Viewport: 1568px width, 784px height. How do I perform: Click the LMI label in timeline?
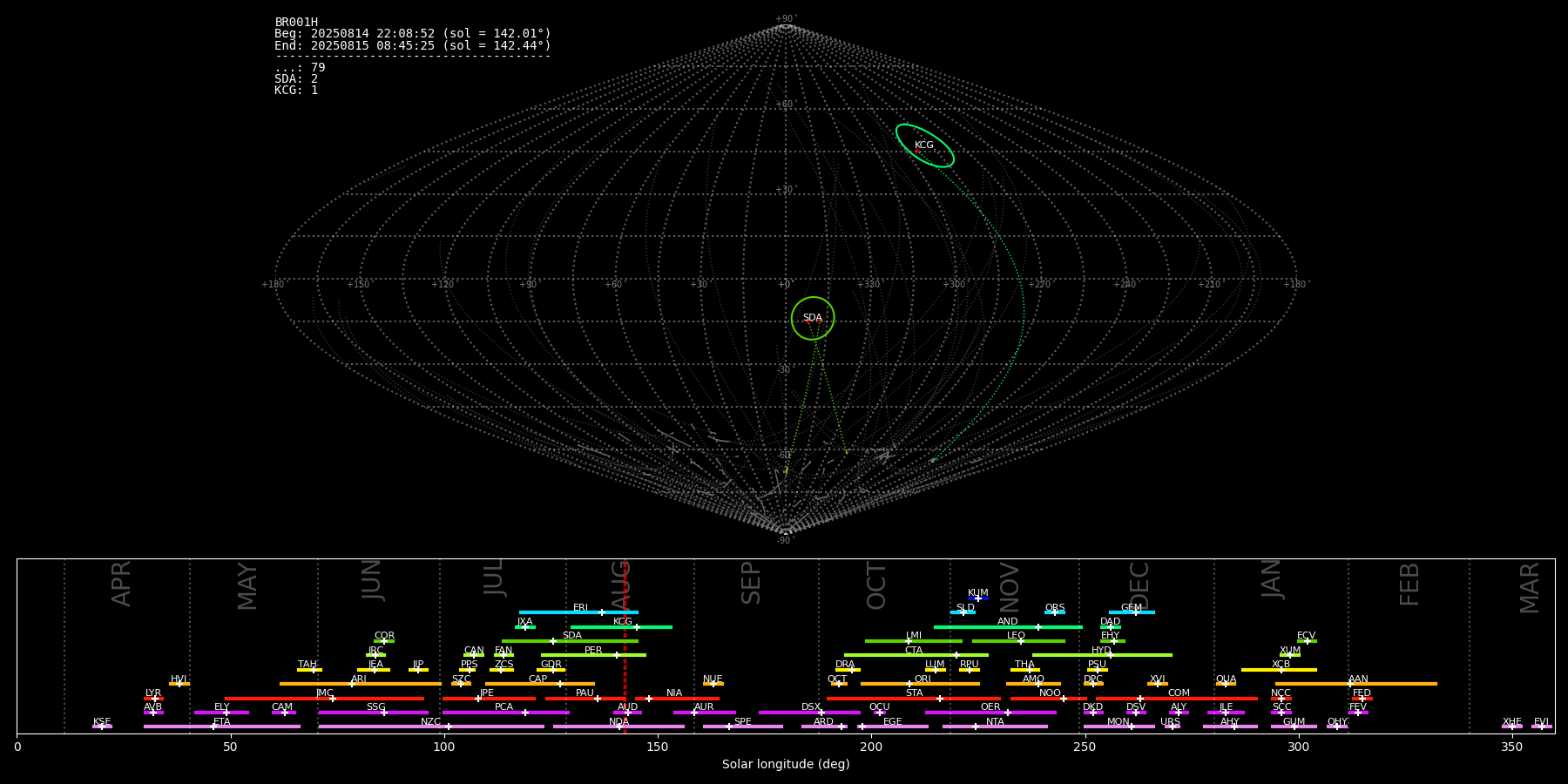[x=914, y=636]
